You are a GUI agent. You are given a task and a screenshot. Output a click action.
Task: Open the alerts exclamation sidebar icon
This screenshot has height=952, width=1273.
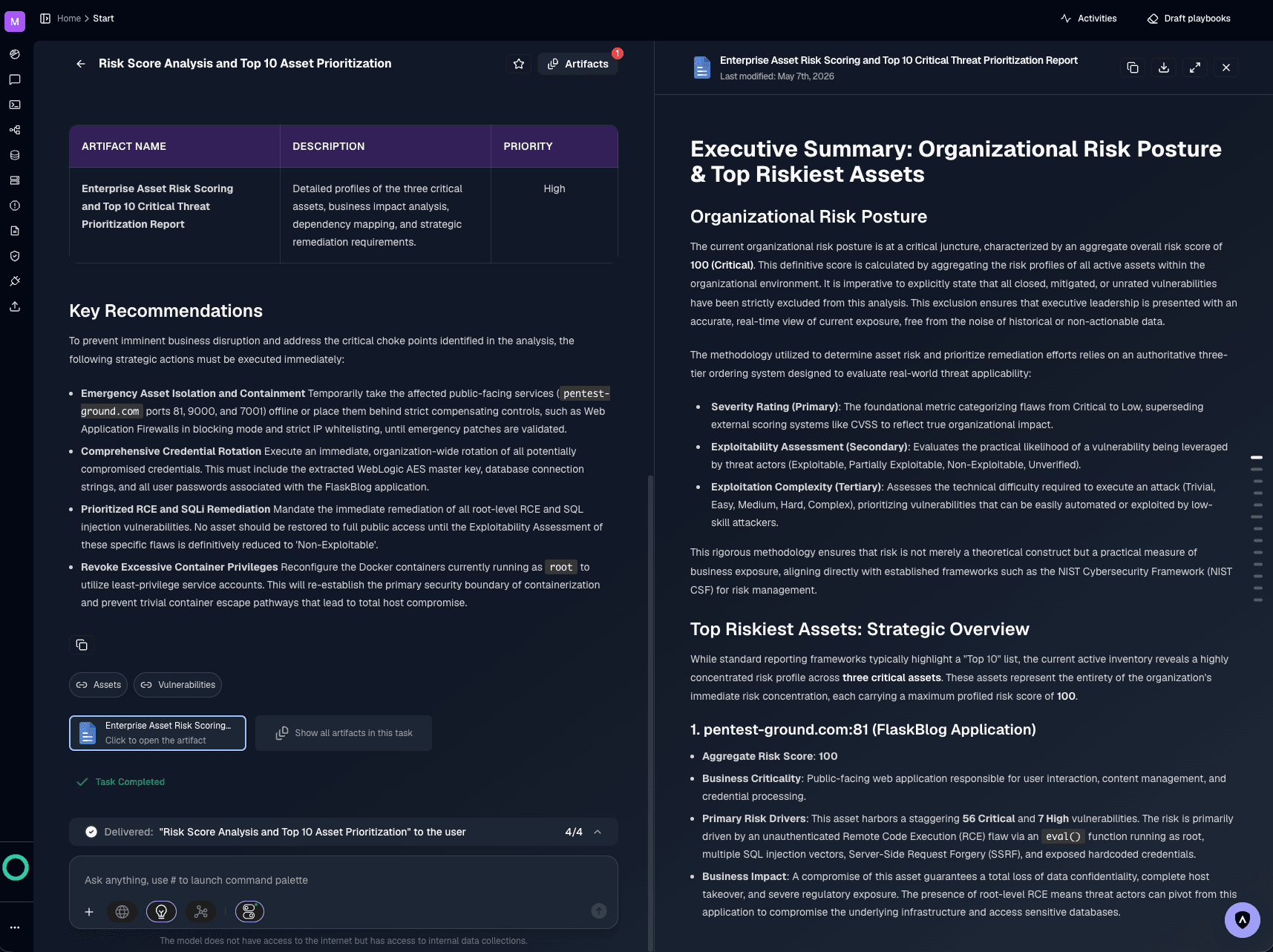[15, 206]
